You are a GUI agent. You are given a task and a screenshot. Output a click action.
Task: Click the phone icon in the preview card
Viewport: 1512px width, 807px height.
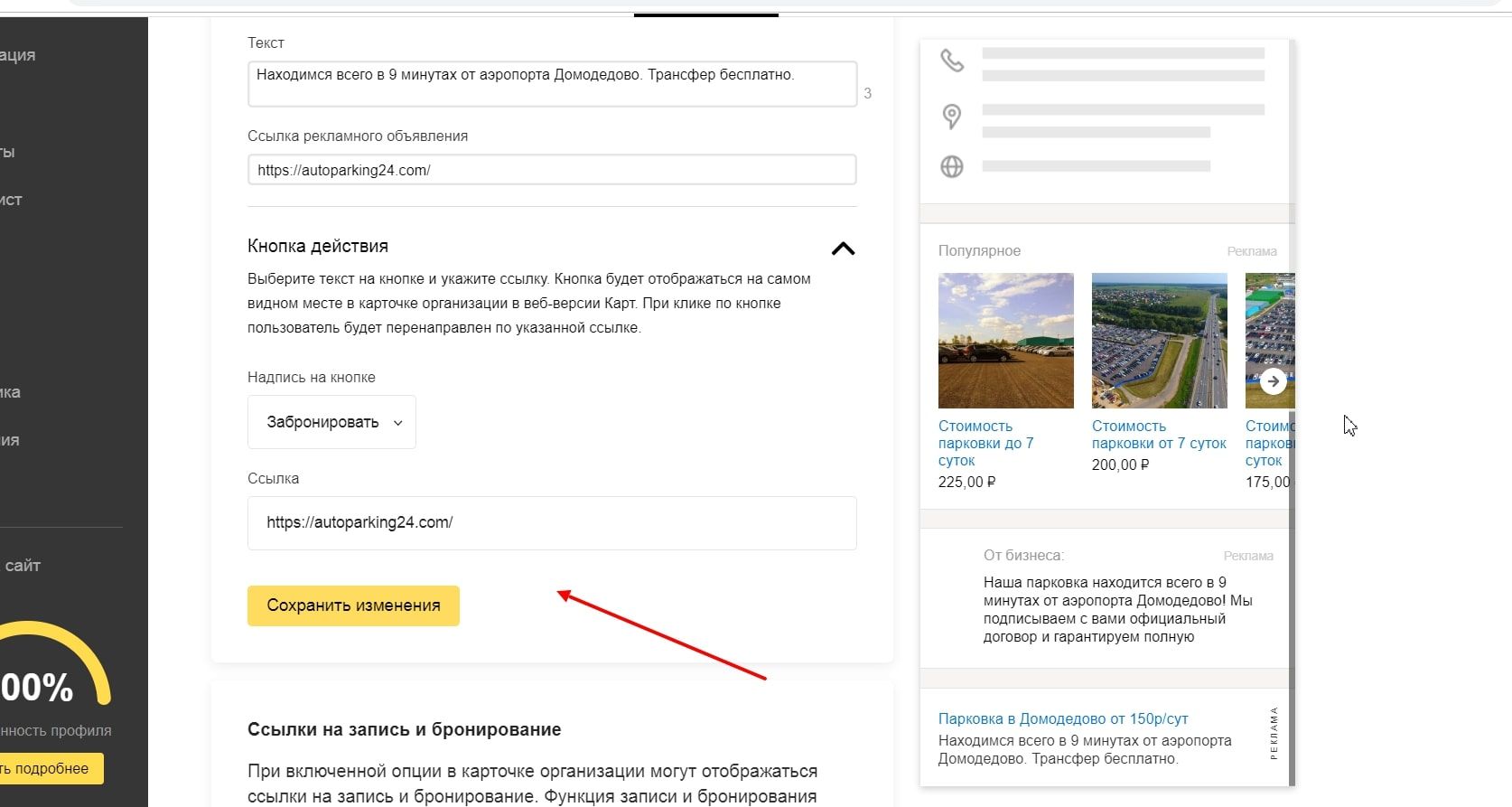(952, 61)
